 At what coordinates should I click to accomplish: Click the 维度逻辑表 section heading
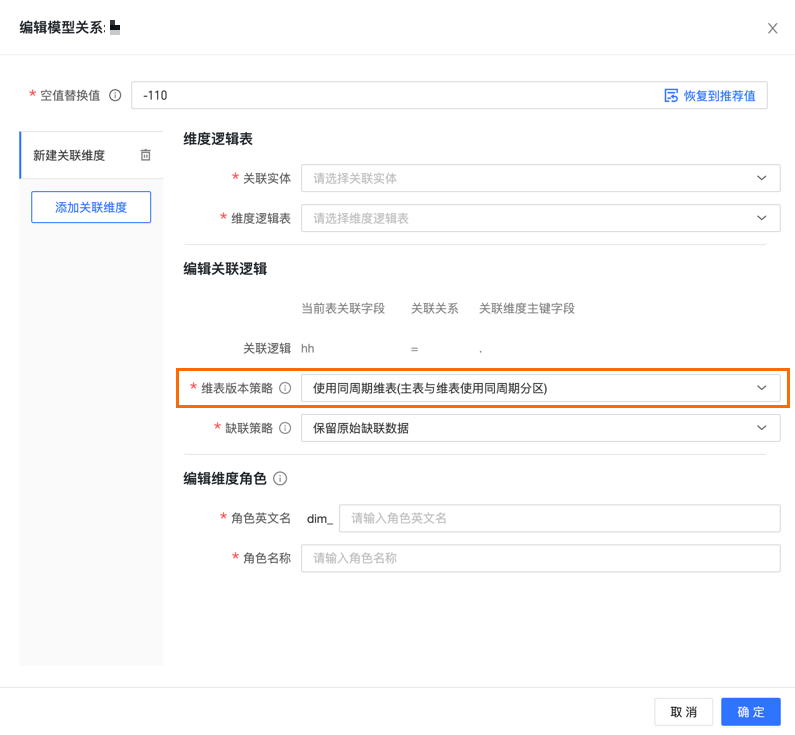click(218, 139)
